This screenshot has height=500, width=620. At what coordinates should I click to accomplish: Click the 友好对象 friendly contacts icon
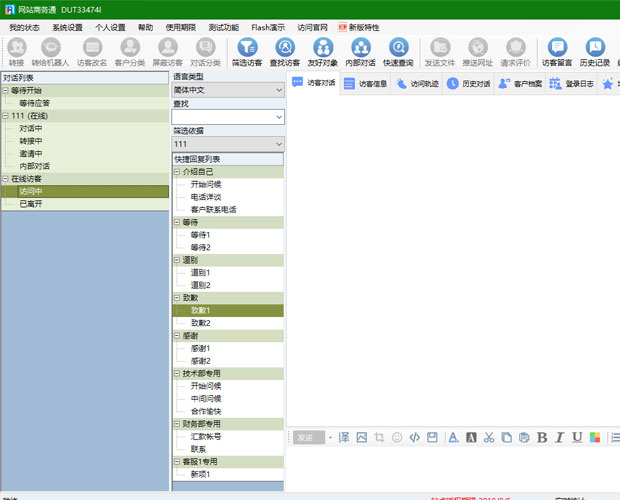[322, 52]
